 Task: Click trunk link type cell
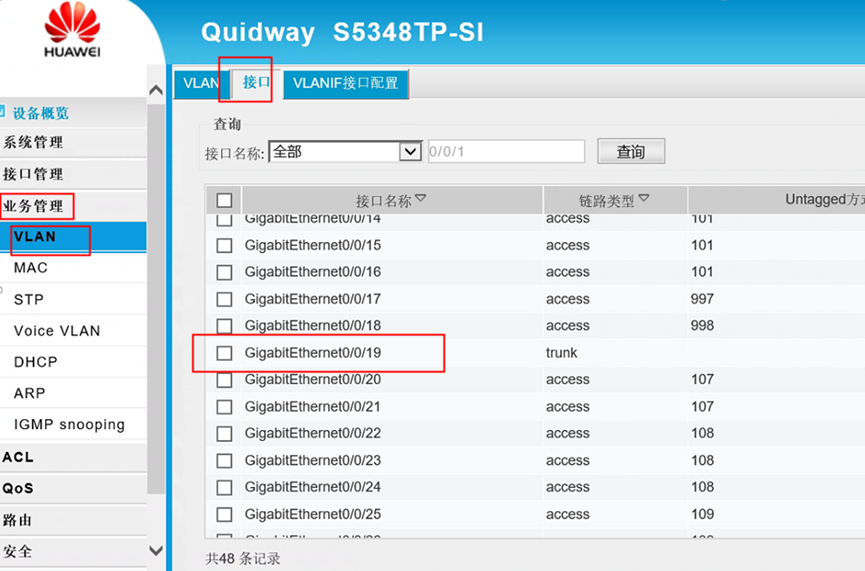tap(562, 353)
